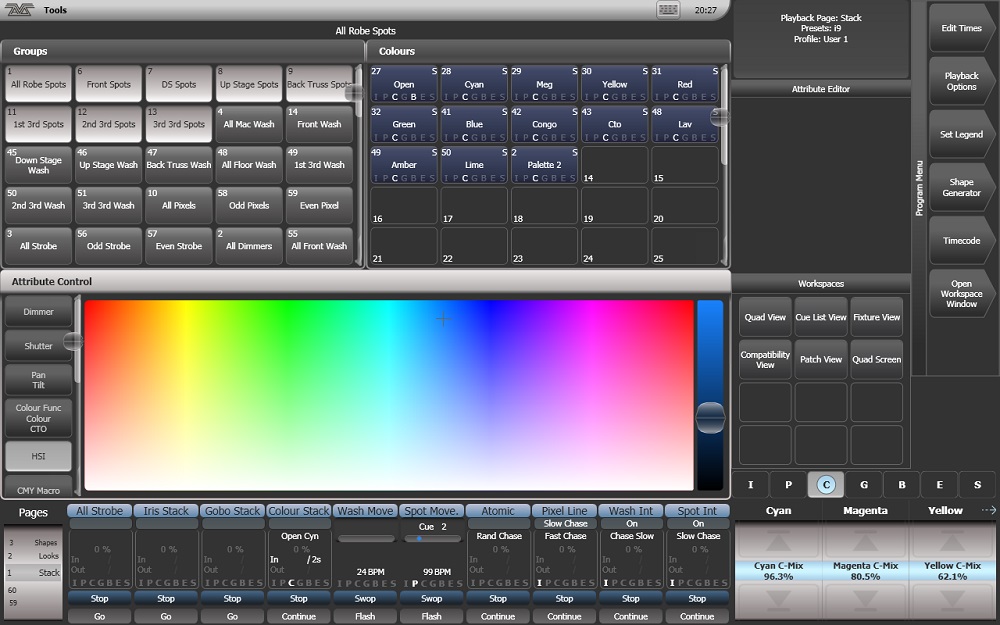Click the Attribute Control list scroll handle
The width and height of the screenshot is (1000, 625).
pyautogui.click(x=73, y=342)
